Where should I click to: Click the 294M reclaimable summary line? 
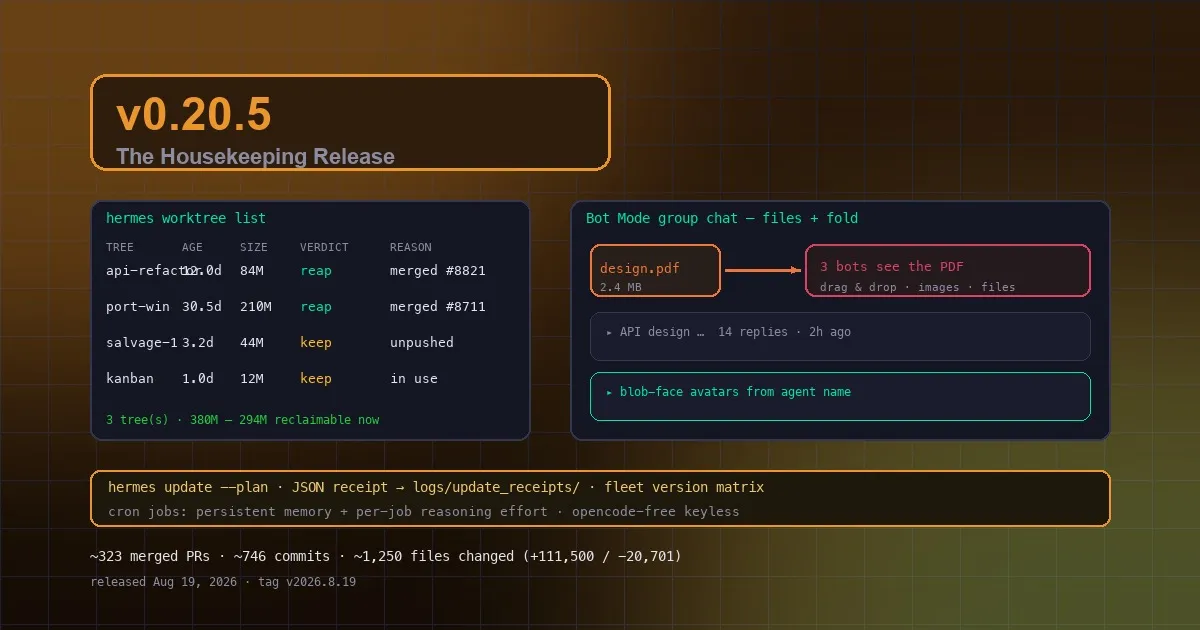tap(243, 420)
